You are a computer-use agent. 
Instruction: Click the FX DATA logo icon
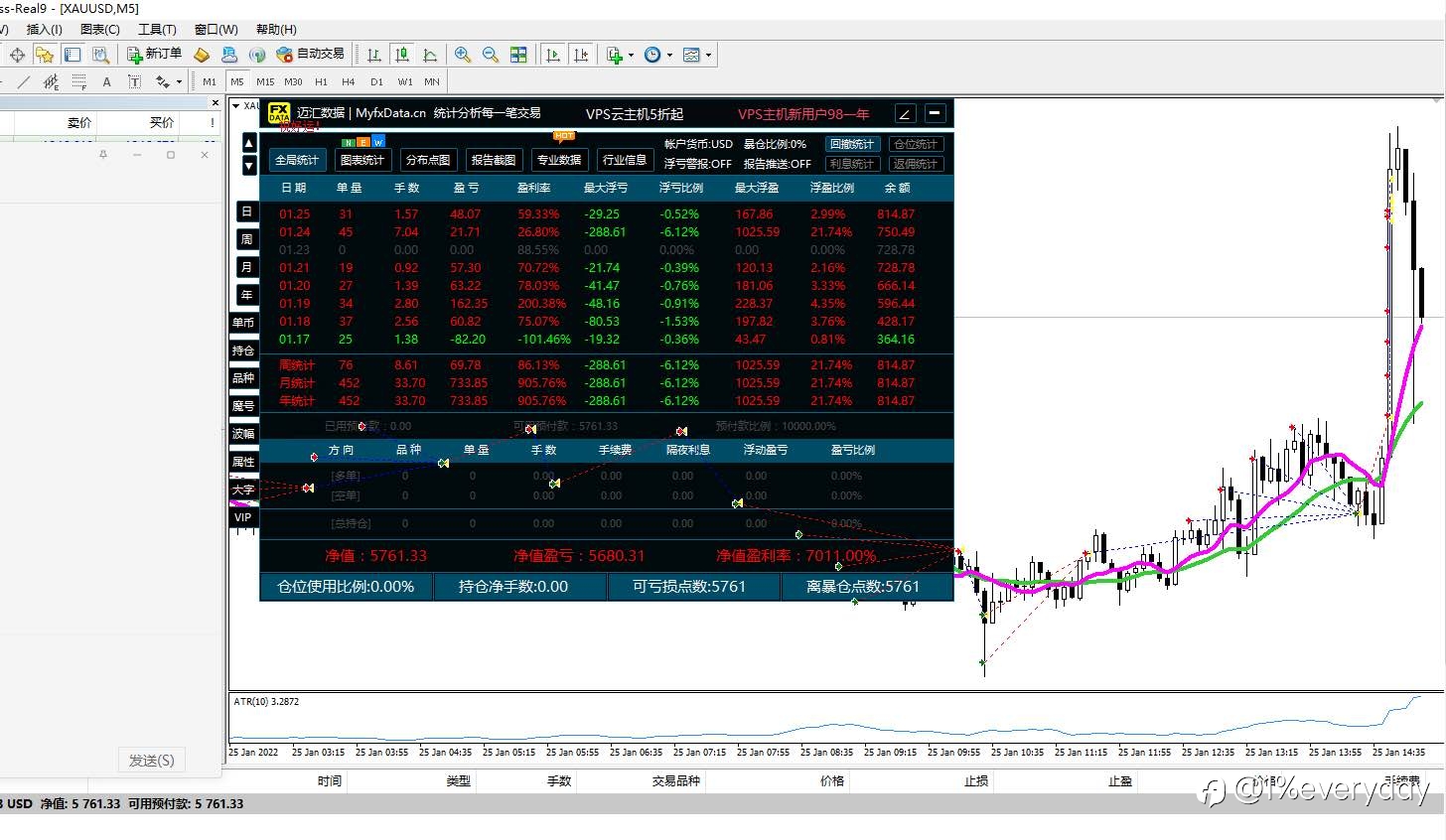pos(279,113)
